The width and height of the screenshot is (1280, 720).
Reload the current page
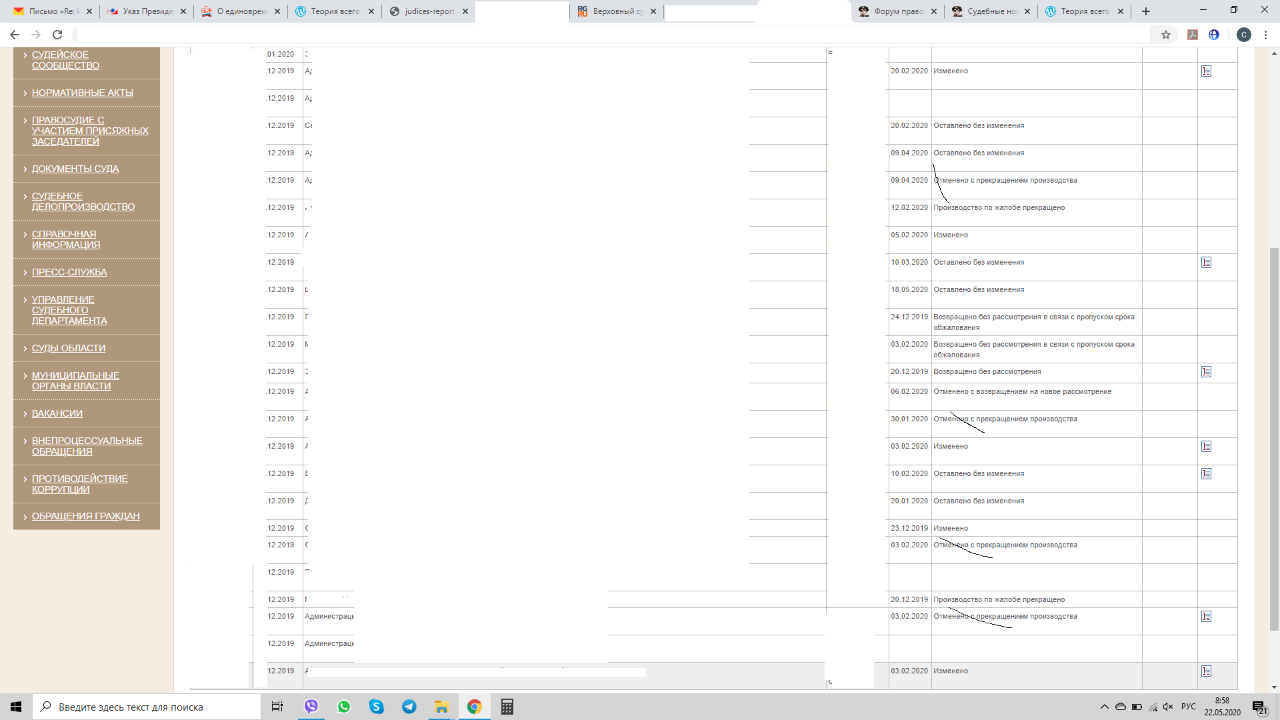tap(57, 34)
